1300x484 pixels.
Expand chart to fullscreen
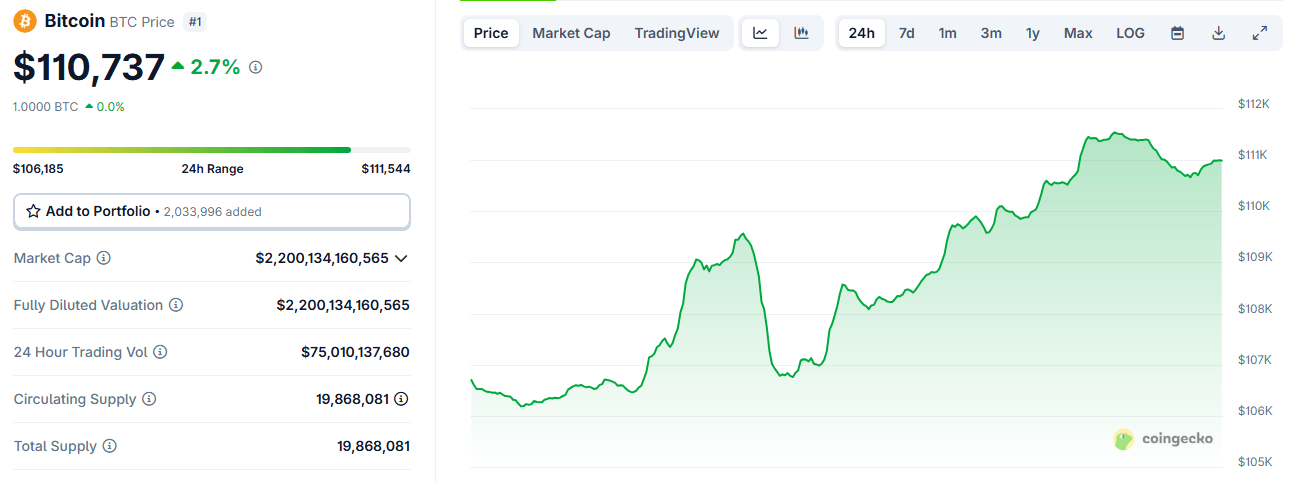[x=1260, y=33]
